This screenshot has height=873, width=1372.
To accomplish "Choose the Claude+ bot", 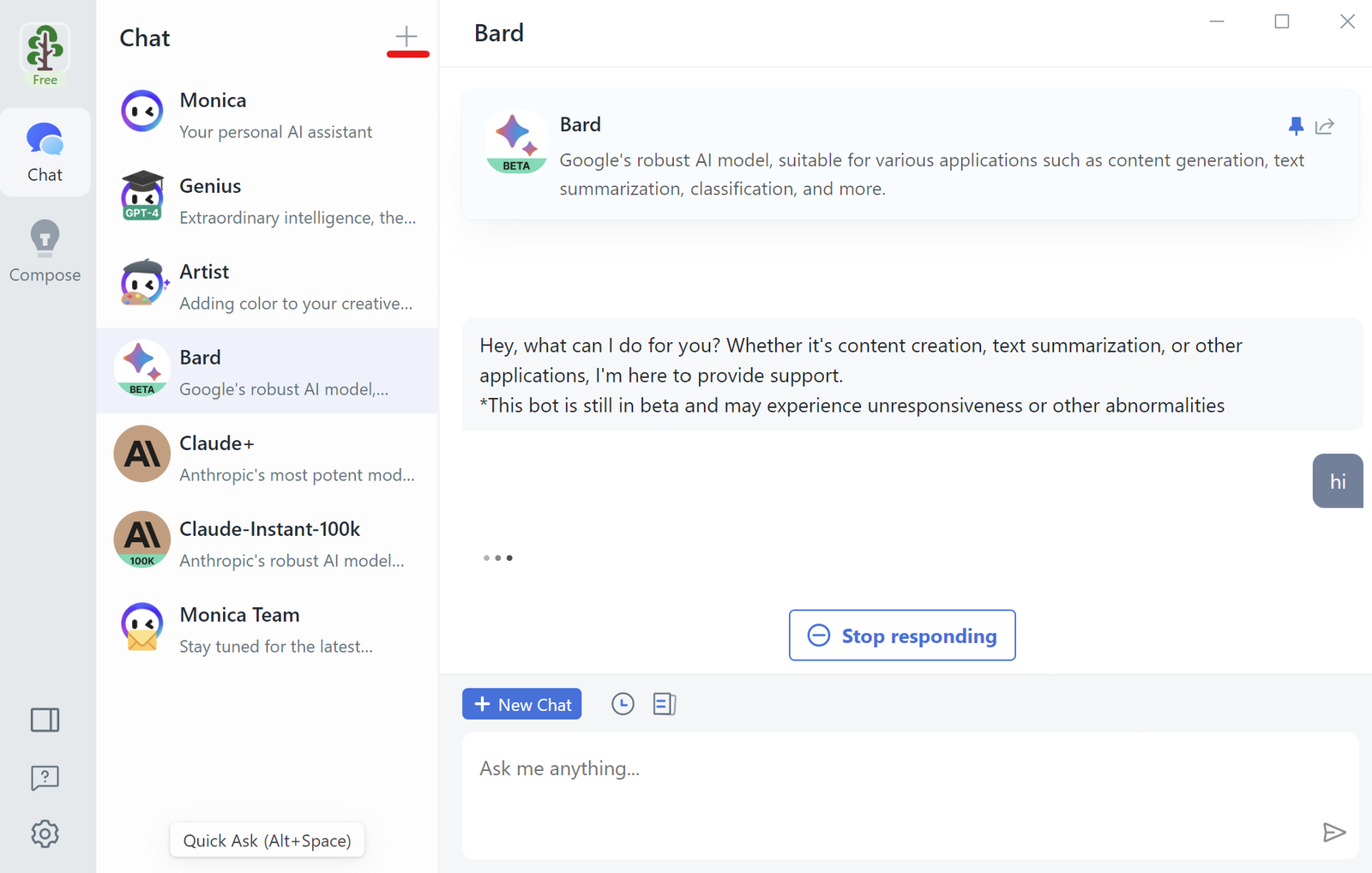I will point(267,457).
